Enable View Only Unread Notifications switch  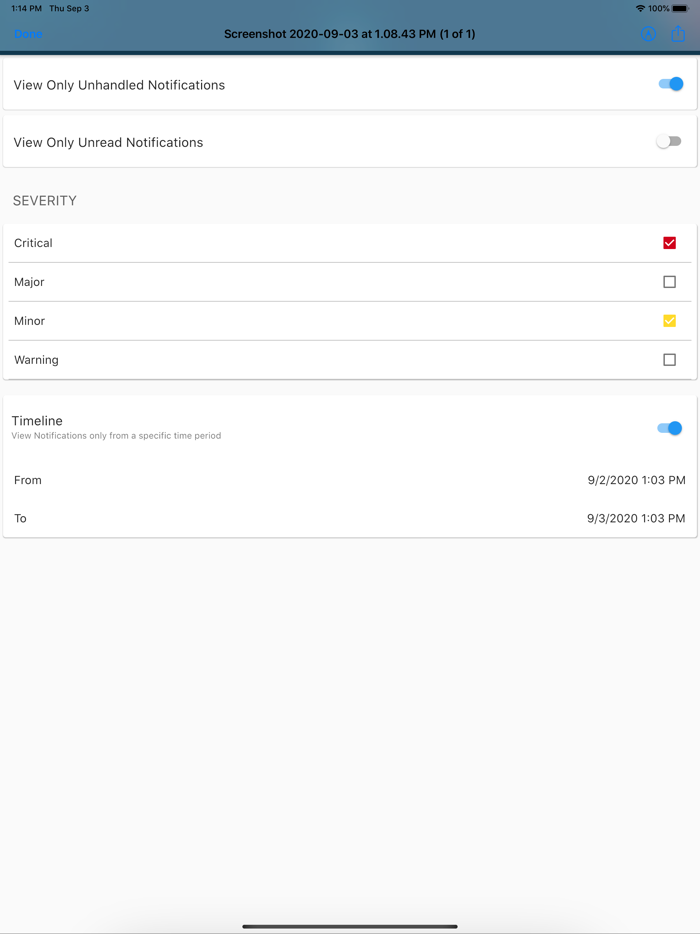pyautogui.click(x=669, y=142)
